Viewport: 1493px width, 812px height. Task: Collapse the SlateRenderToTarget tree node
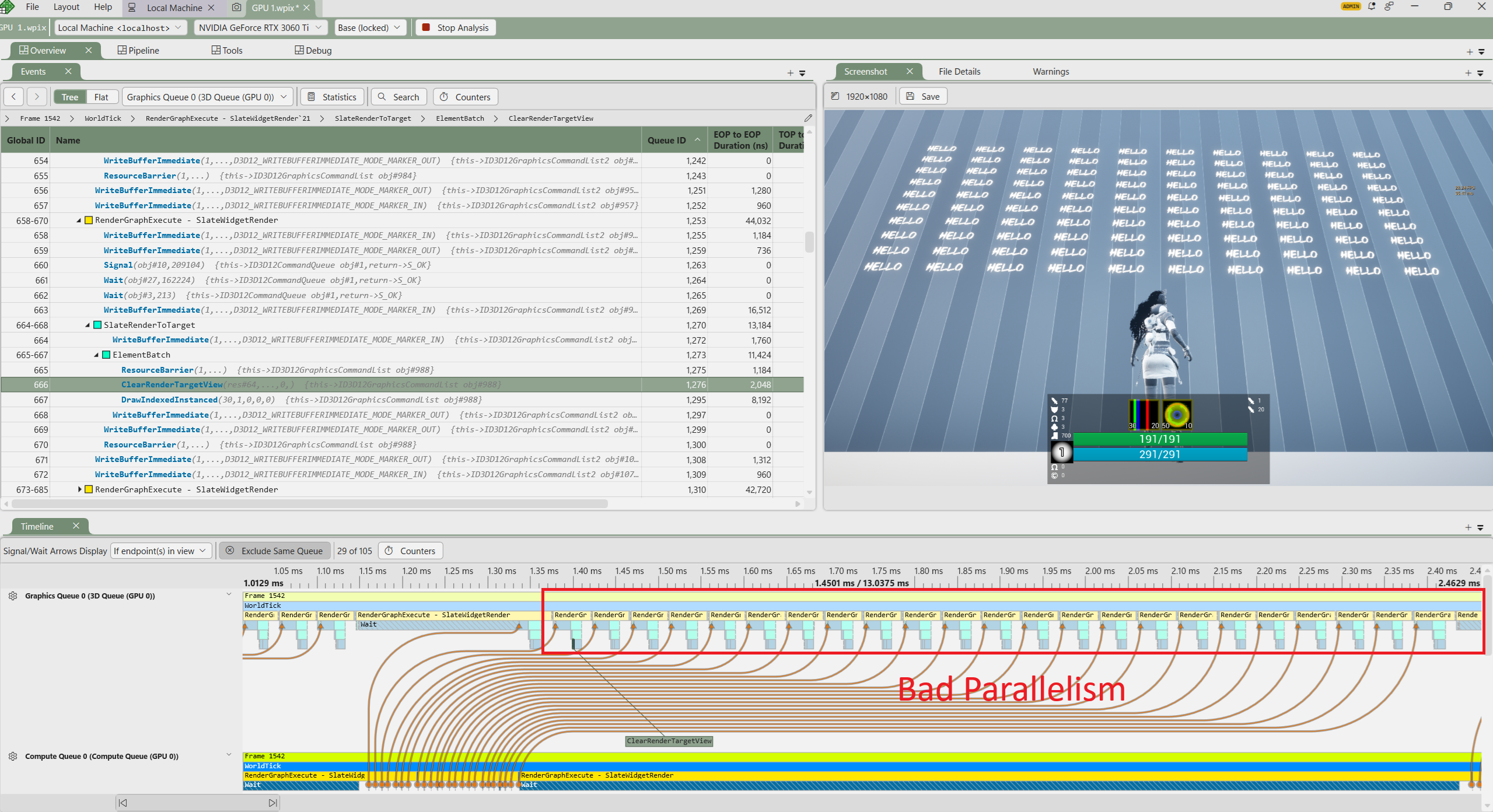88,325
